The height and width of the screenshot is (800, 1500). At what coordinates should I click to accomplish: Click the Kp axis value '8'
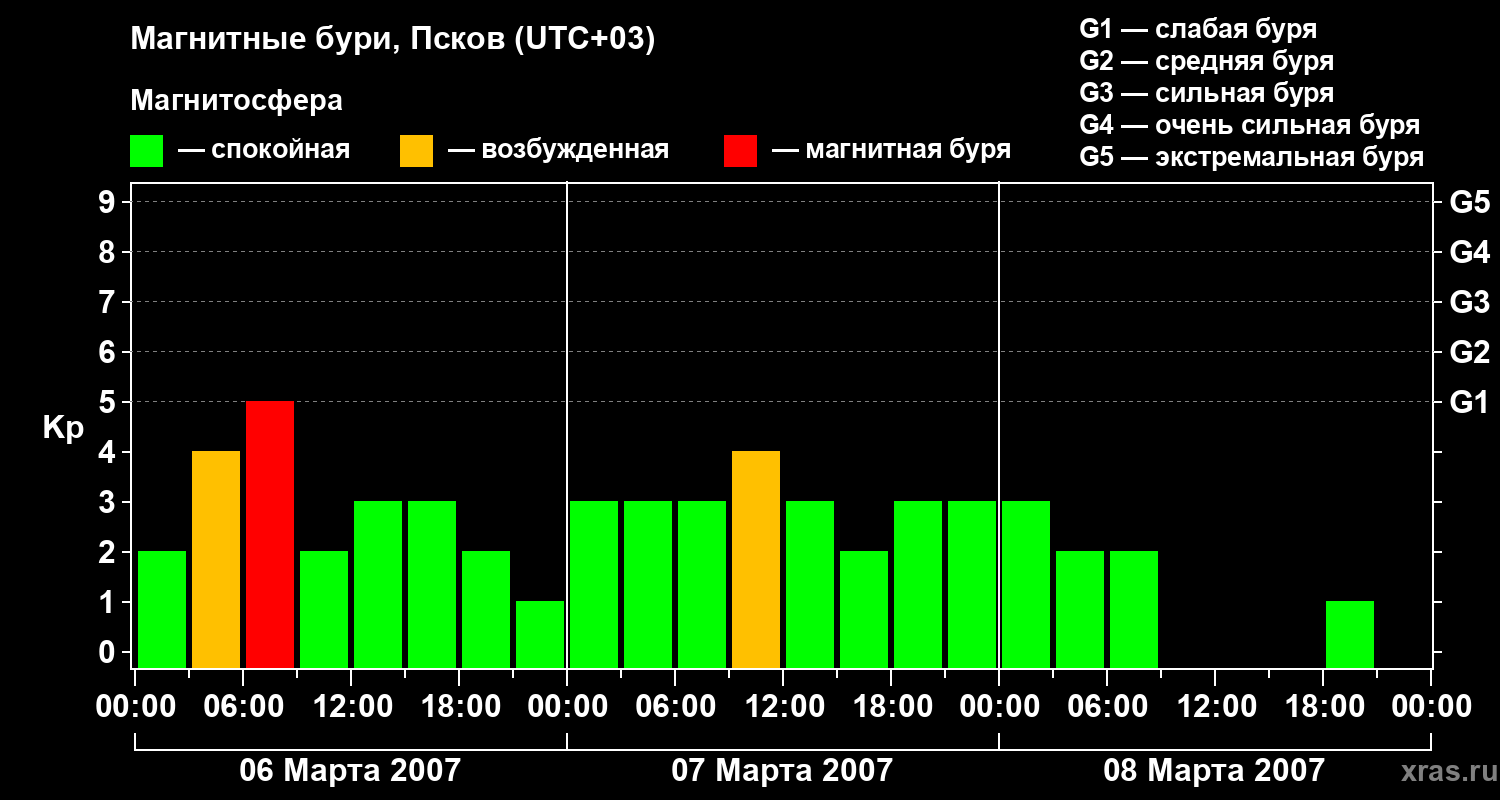click(109, 252)
